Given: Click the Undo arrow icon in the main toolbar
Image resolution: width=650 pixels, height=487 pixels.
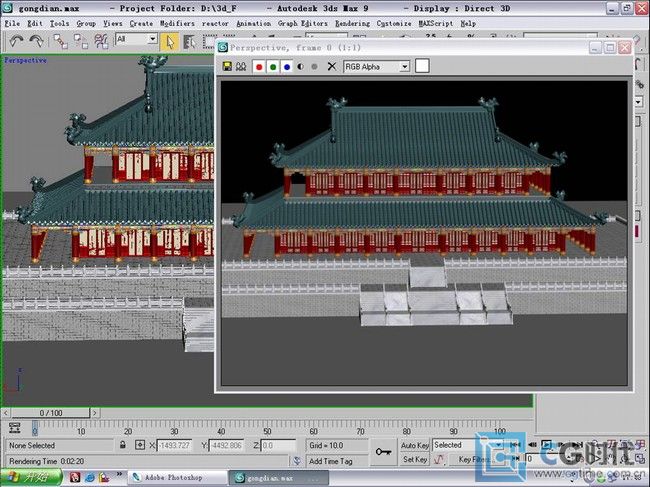Looking at the screenshot, I should click(16, 41).
